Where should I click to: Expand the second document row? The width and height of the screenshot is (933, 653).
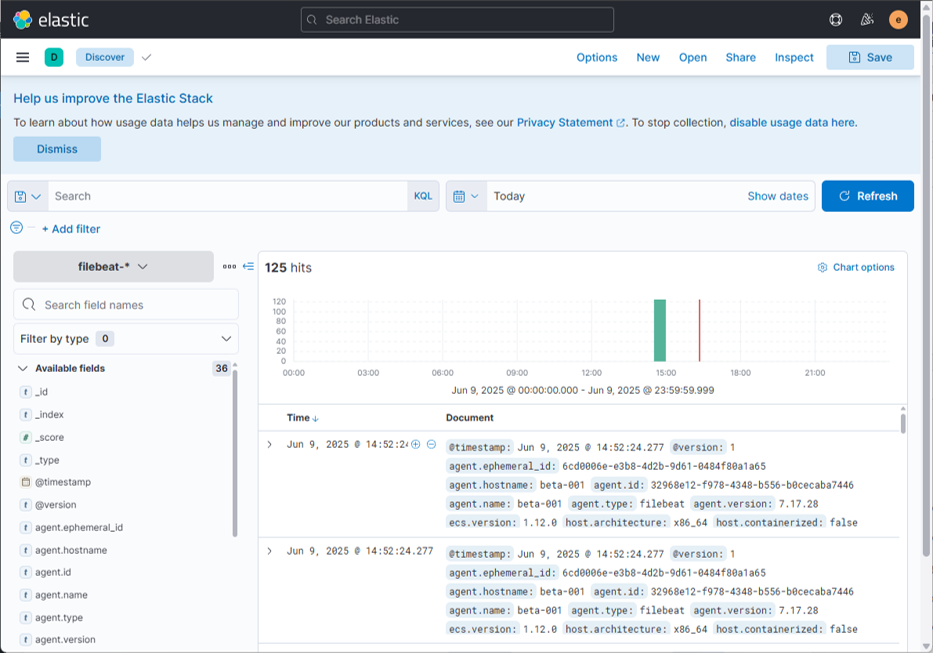pos(270,551)
